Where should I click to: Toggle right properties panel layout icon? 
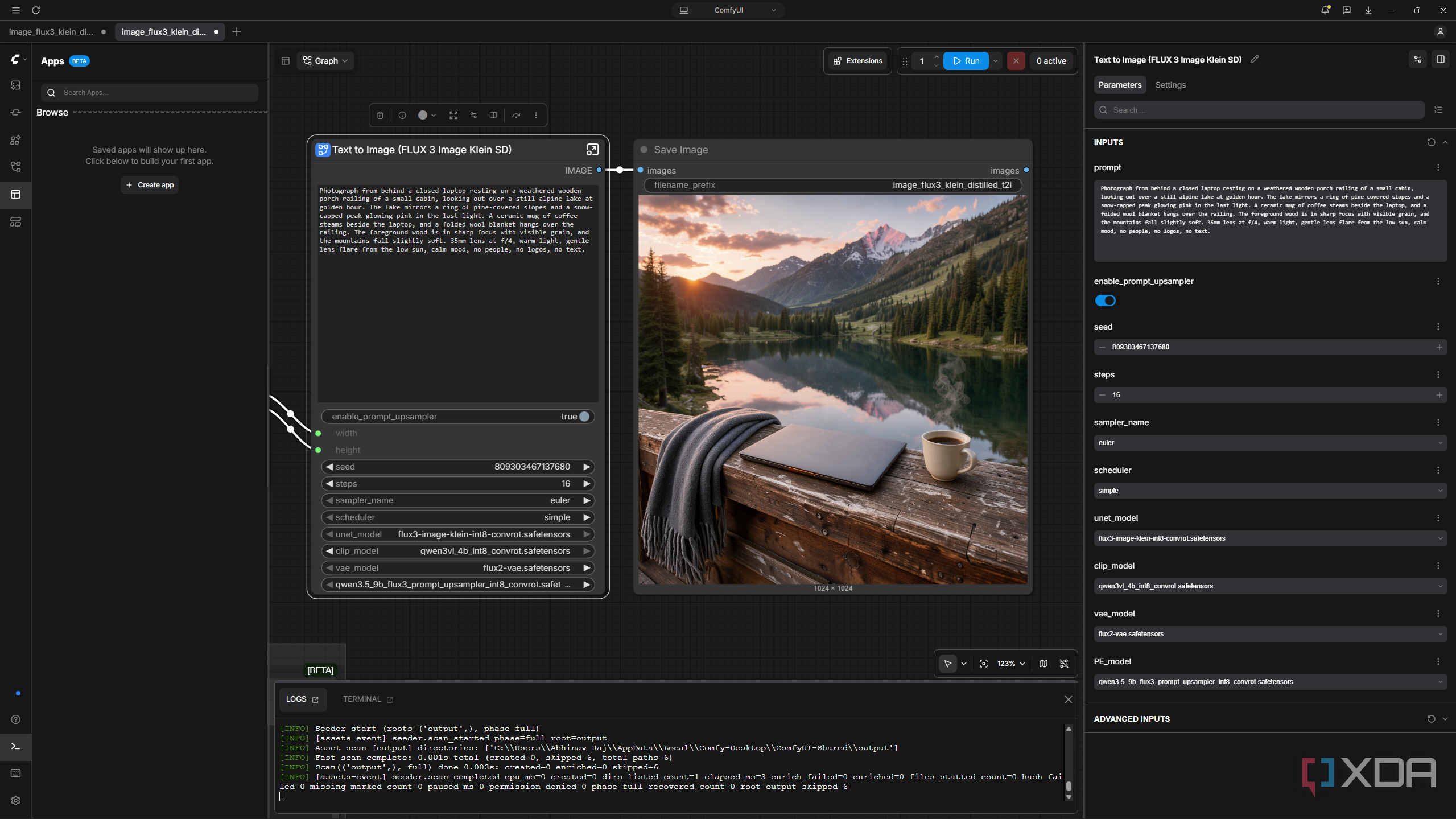[x=1441, y=59]
